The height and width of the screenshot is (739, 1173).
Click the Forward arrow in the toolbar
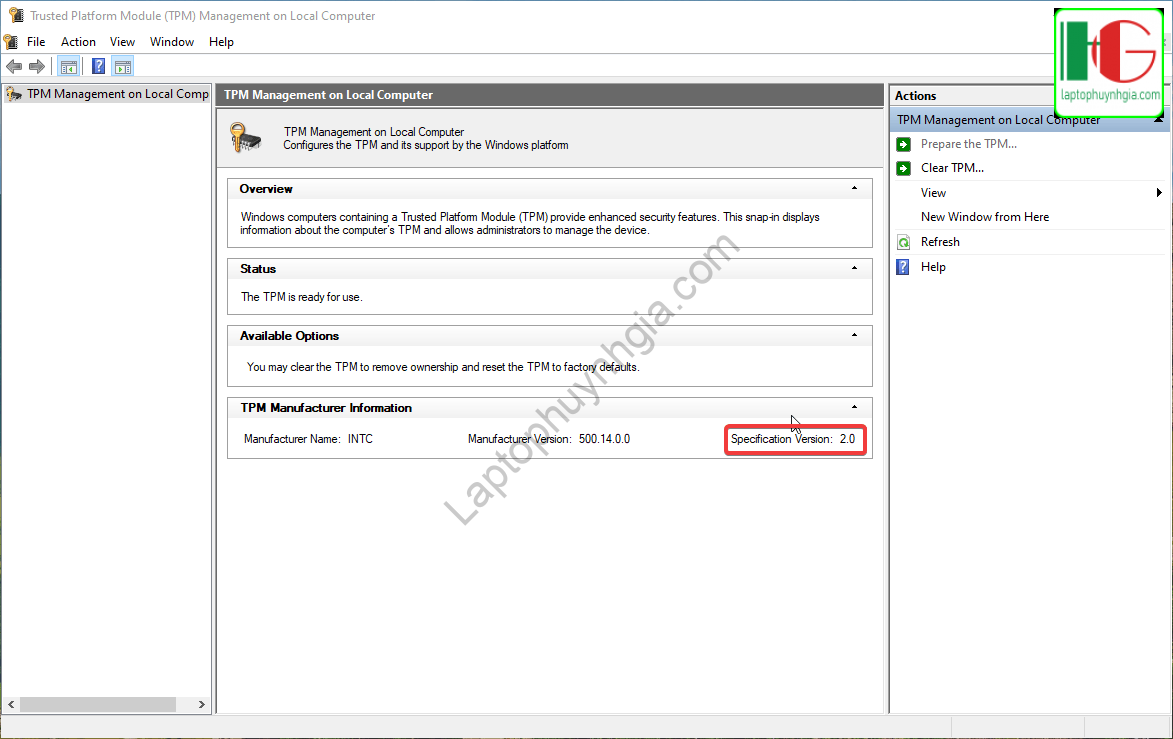coord(37,67)
